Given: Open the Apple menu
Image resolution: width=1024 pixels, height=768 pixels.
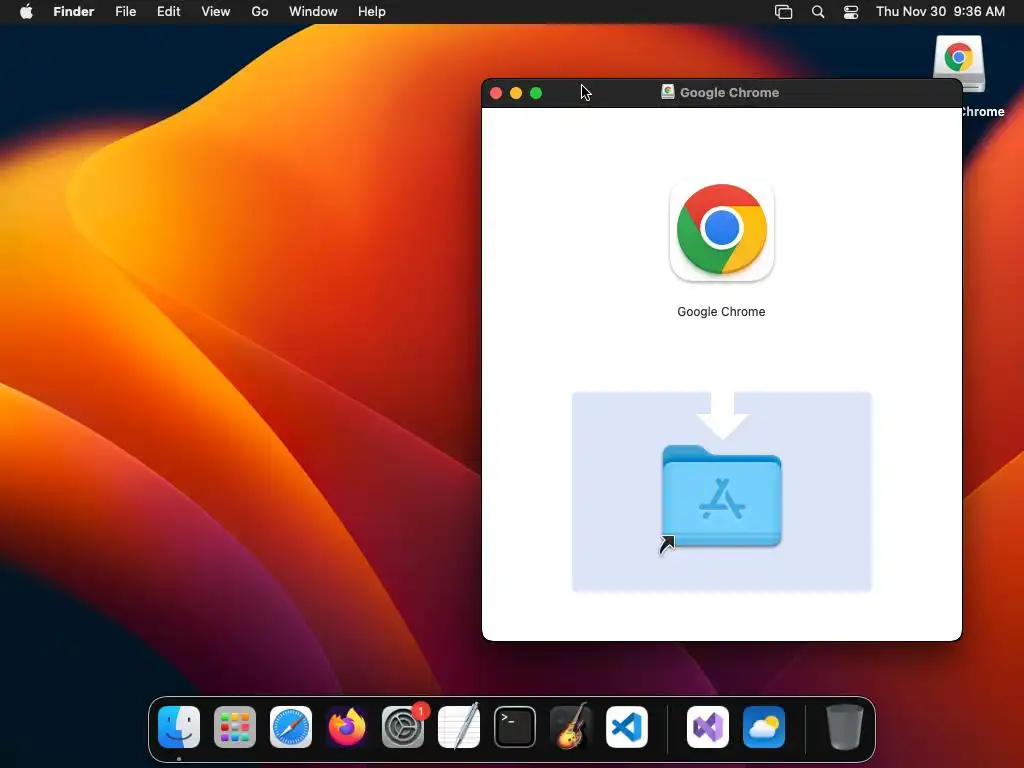Looking at the screenshot, I should (26, 12).
